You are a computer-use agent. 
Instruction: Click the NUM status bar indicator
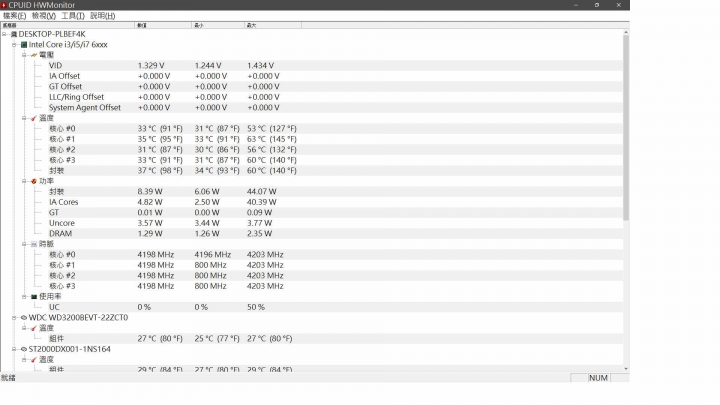(598, 378)
